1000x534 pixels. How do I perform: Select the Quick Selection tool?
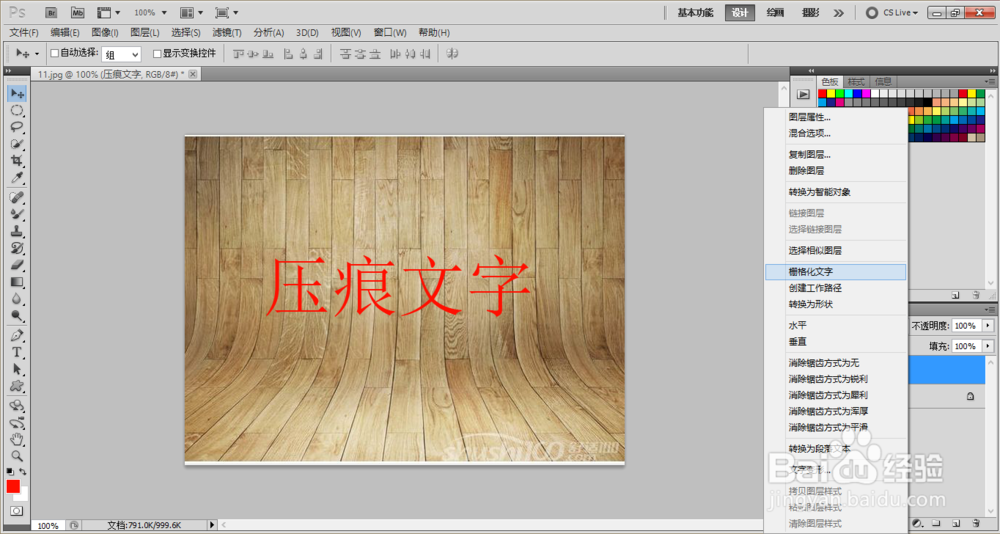tap(17, 144)
